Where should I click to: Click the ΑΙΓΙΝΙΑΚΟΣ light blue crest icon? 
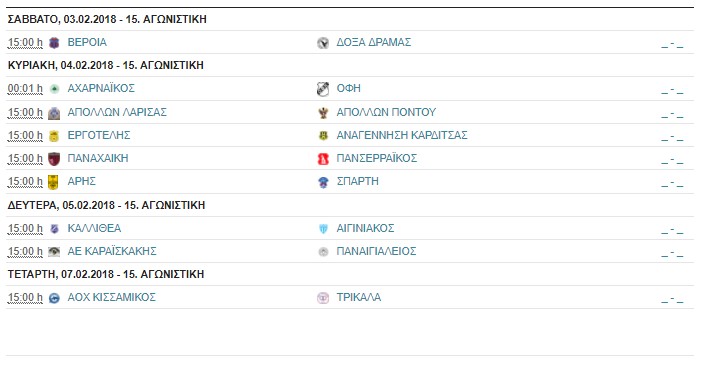pos(323,229)
